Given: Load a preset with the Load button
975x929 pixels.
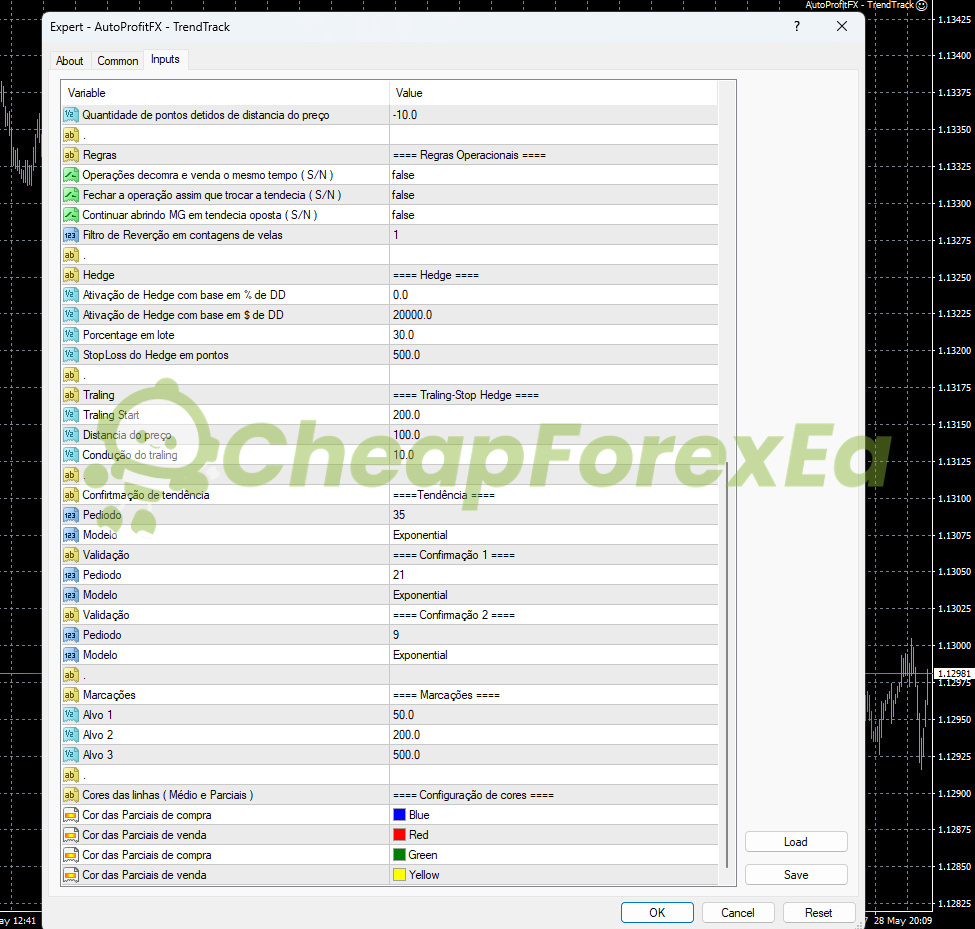Looking at the screenshot, I should [796, 841].
